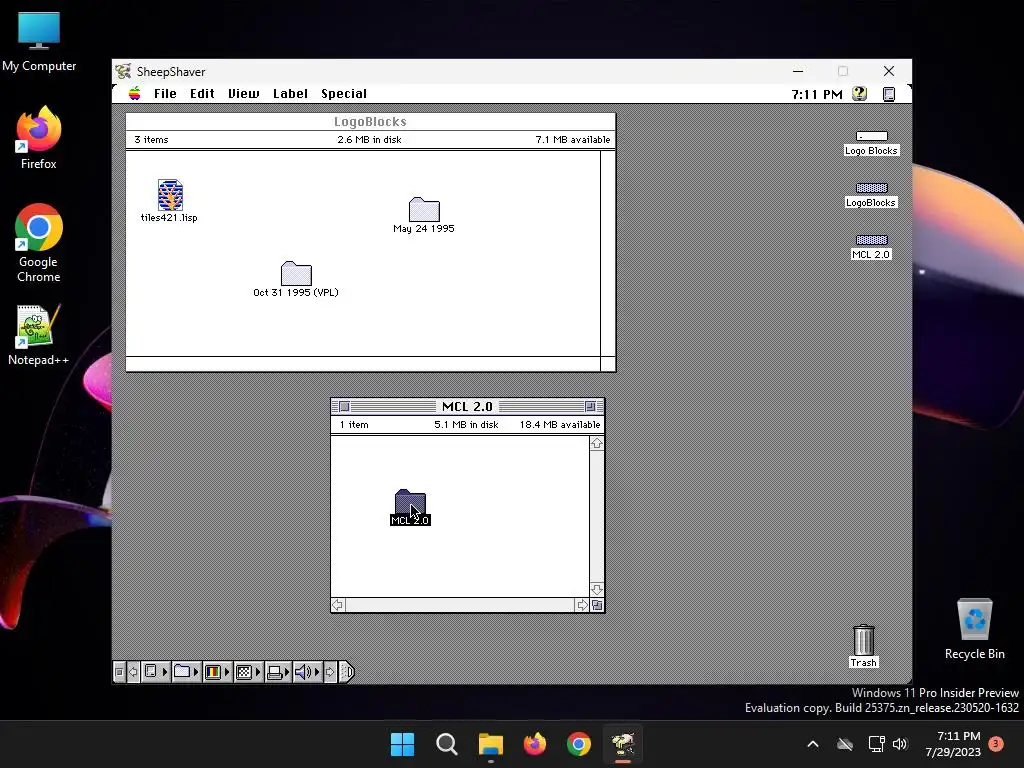The width and height of the screenshot is (1024, 768).
Task: Click '1 item' in MCL 2.0 window
Action: point(354,424)
